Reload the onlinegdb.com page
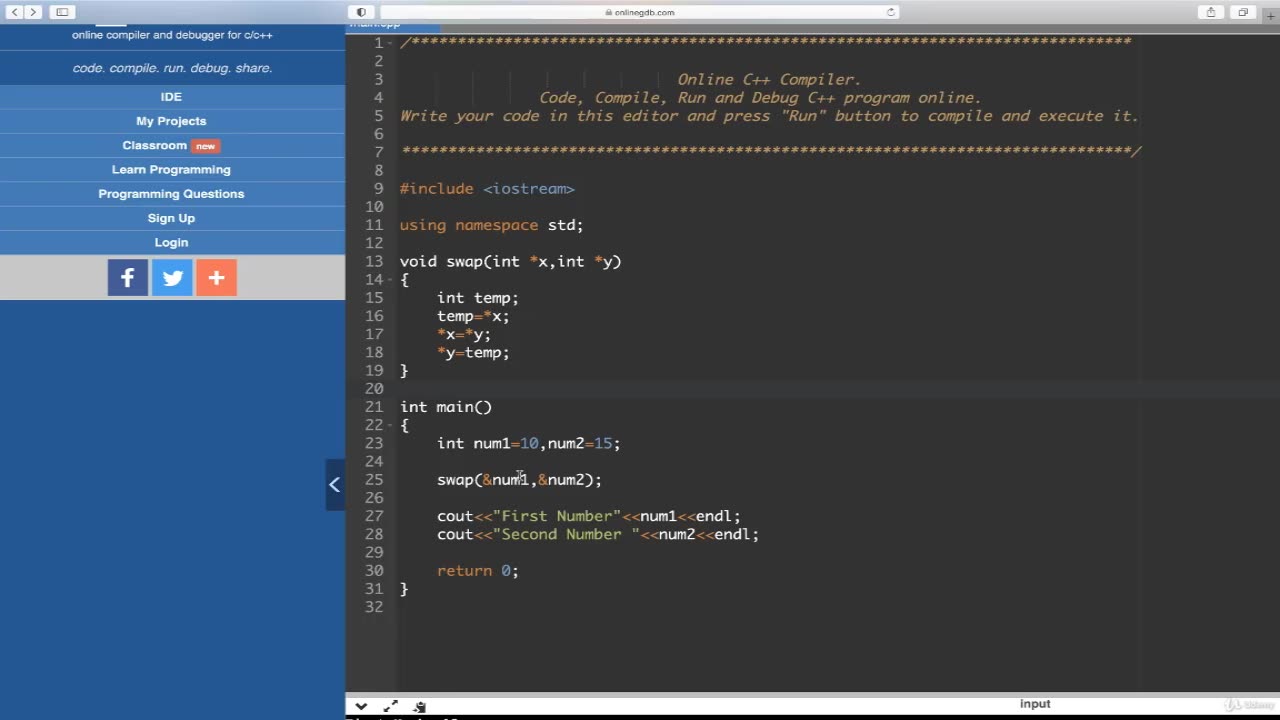This screenshot has height=720, width=1280. (x=890, y=12)
